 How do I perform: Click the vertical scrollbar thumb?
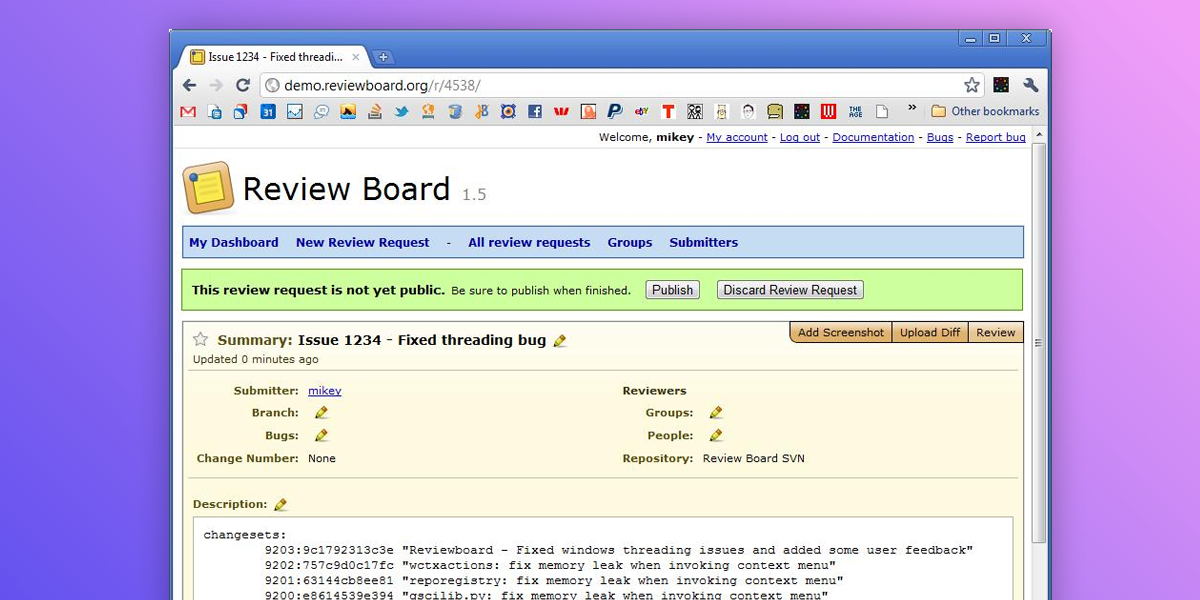(x=1039, y=343)
